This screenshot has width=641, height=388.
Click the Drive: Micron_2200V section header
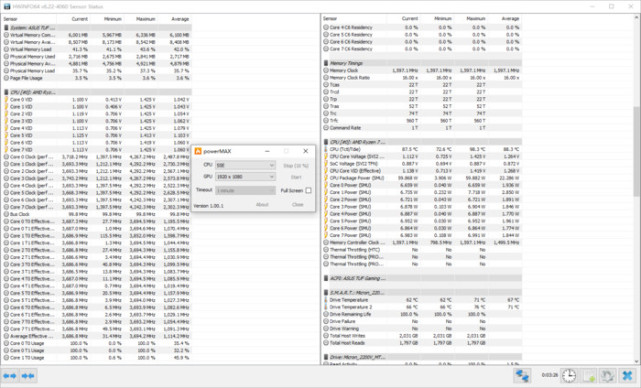click(x=422, y=357)
